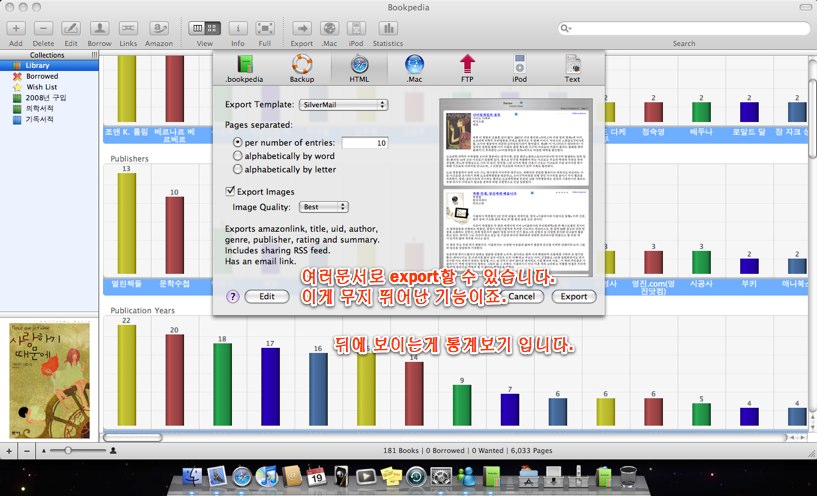Click the 문학수첩 publisher label

tap(175, 284)
